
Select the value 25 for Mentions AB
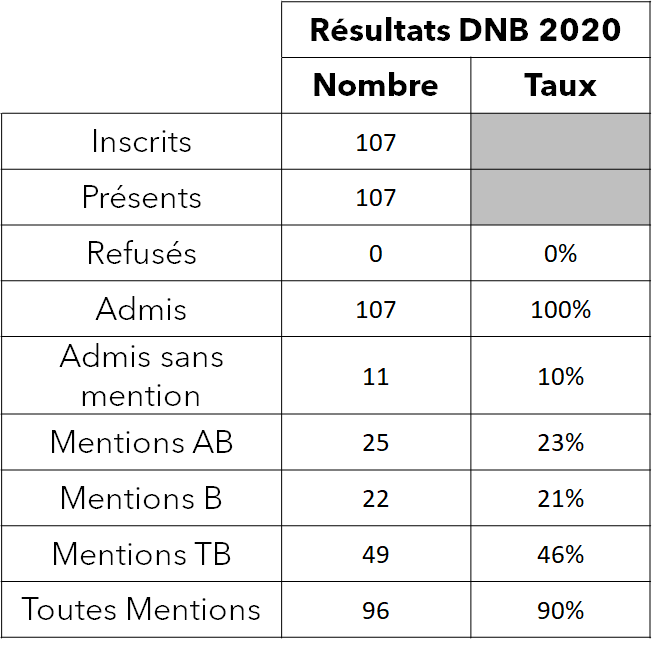pos(375,443)
